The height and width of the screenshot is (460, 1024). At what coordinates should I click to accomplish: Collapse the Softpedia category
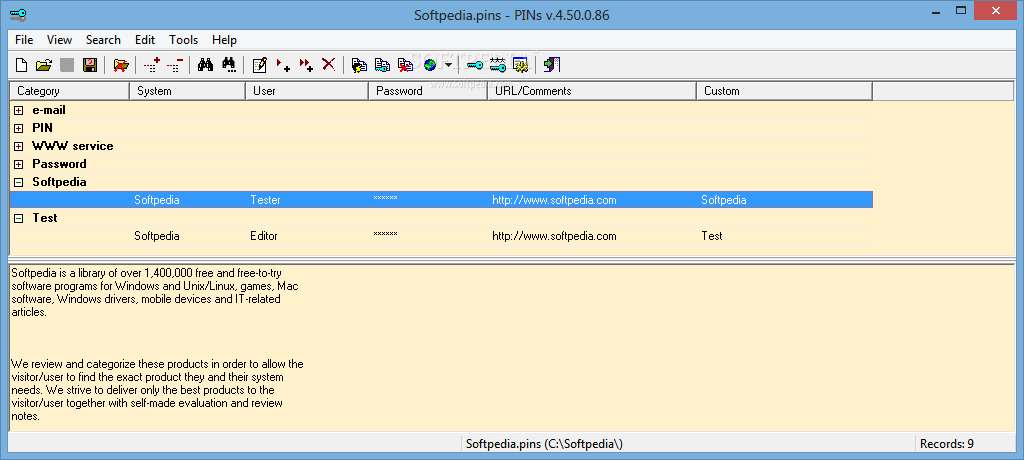tap(19, 182)
